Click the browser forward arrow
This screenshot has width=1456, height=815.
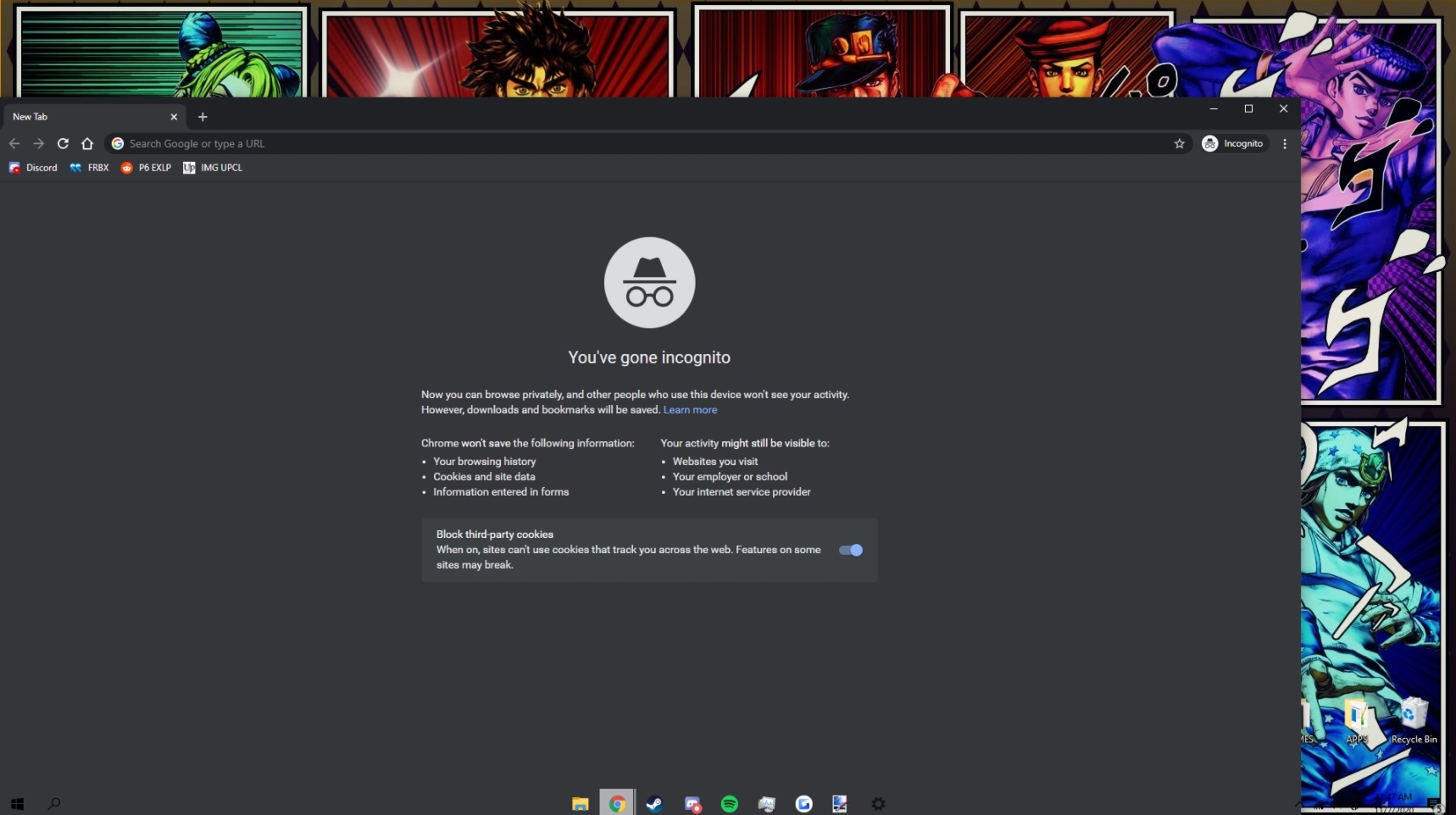pyautogui.click(x=38, y=144)
